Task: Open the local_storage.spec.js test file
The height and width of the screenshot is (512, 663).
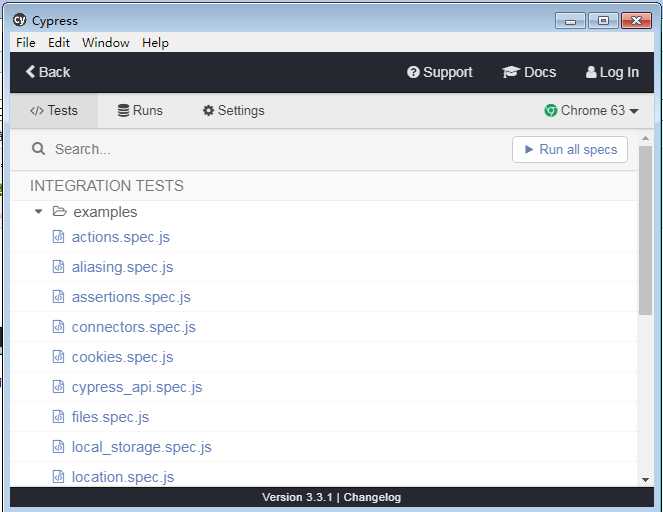Action: (x=142, y=447)
